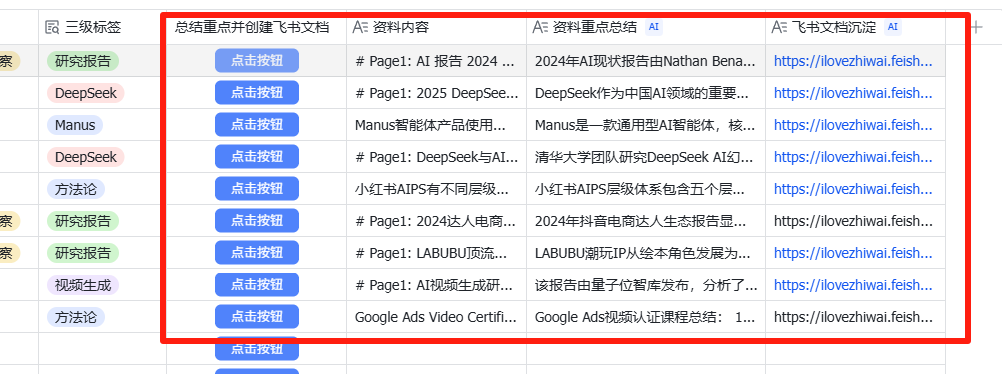Screen dimensions: 1002x374
Task: Select the 视频生成 tag
Action: coord(83,285)
